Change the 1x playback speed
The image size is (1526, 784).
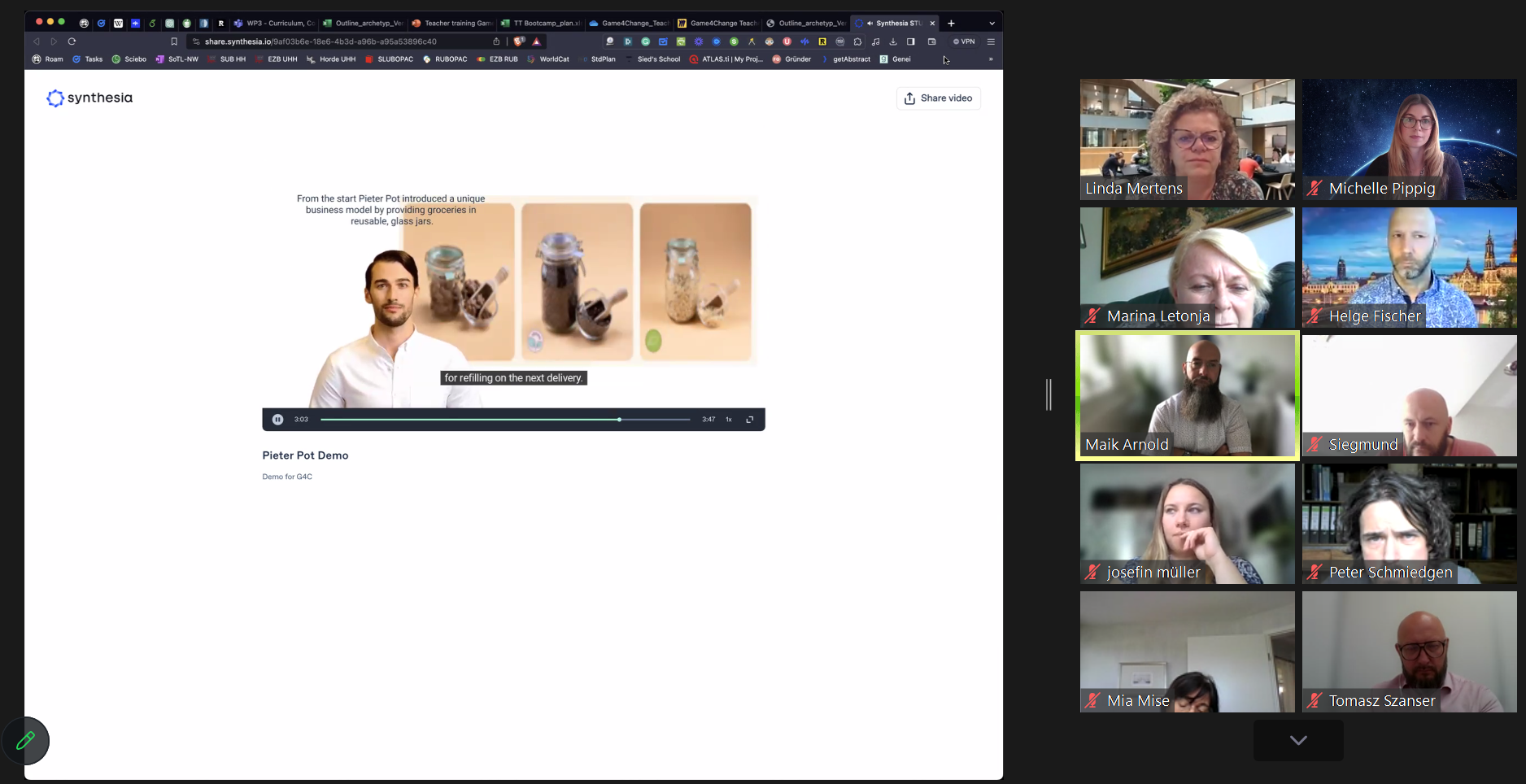click(729, 420)
